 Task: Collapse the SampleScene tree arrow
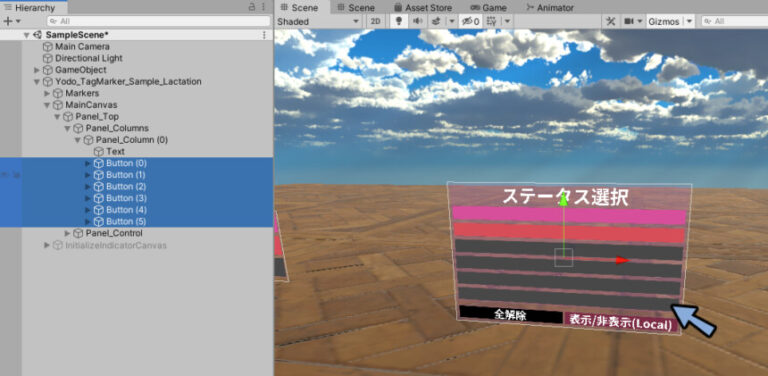coord(26,35)
